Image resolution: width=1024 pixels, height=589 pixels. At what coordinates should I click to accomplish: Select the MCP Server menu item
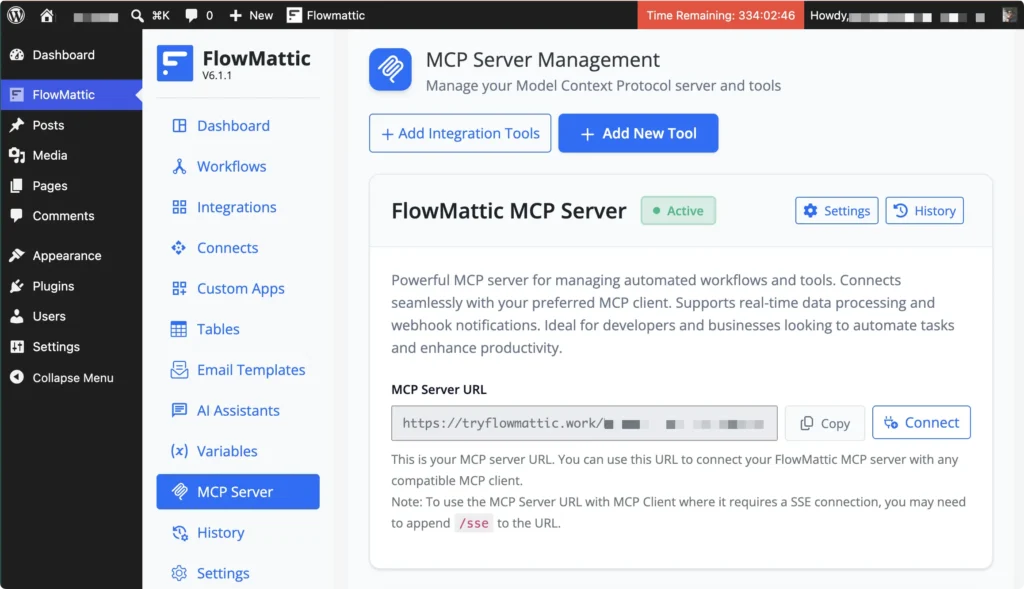[238, 492]
